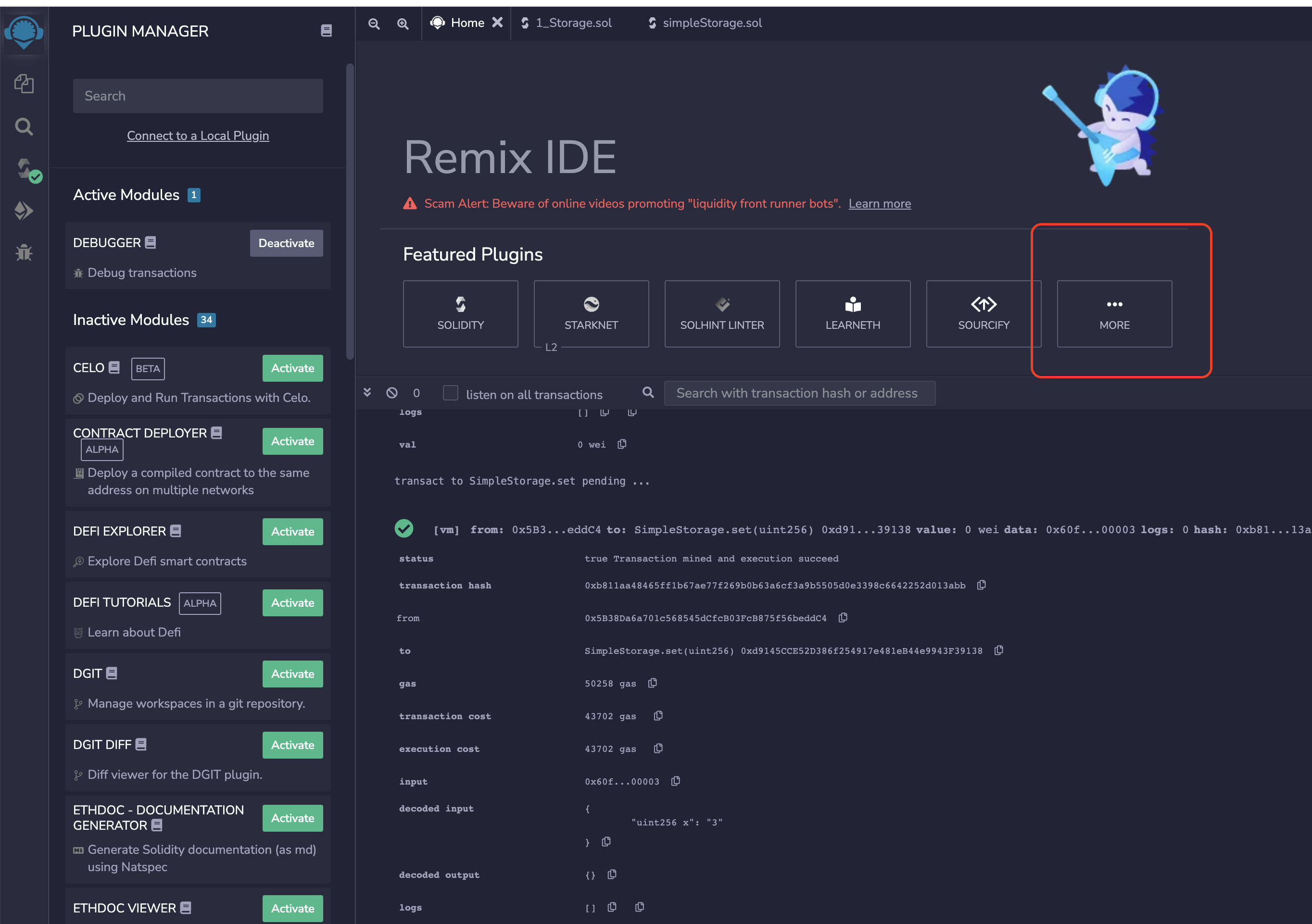Open the MORE featured plugins button
This screenshot has width=1312, height=924.
click(1114, 313)
